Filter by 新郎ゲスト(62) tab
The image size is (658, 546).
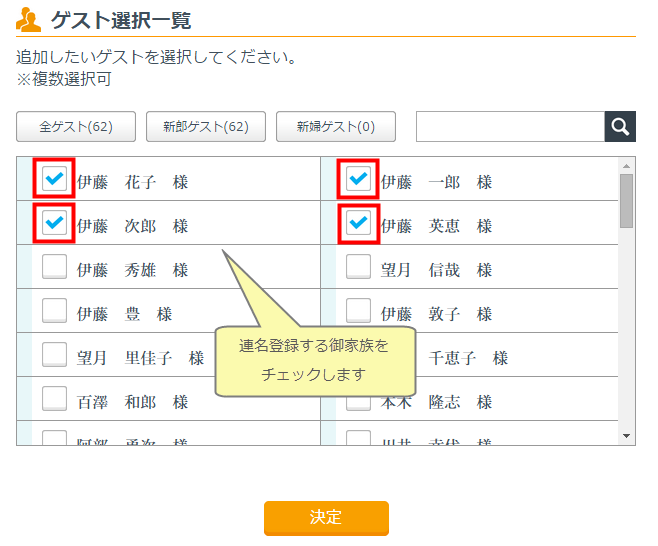coord(205,127)
